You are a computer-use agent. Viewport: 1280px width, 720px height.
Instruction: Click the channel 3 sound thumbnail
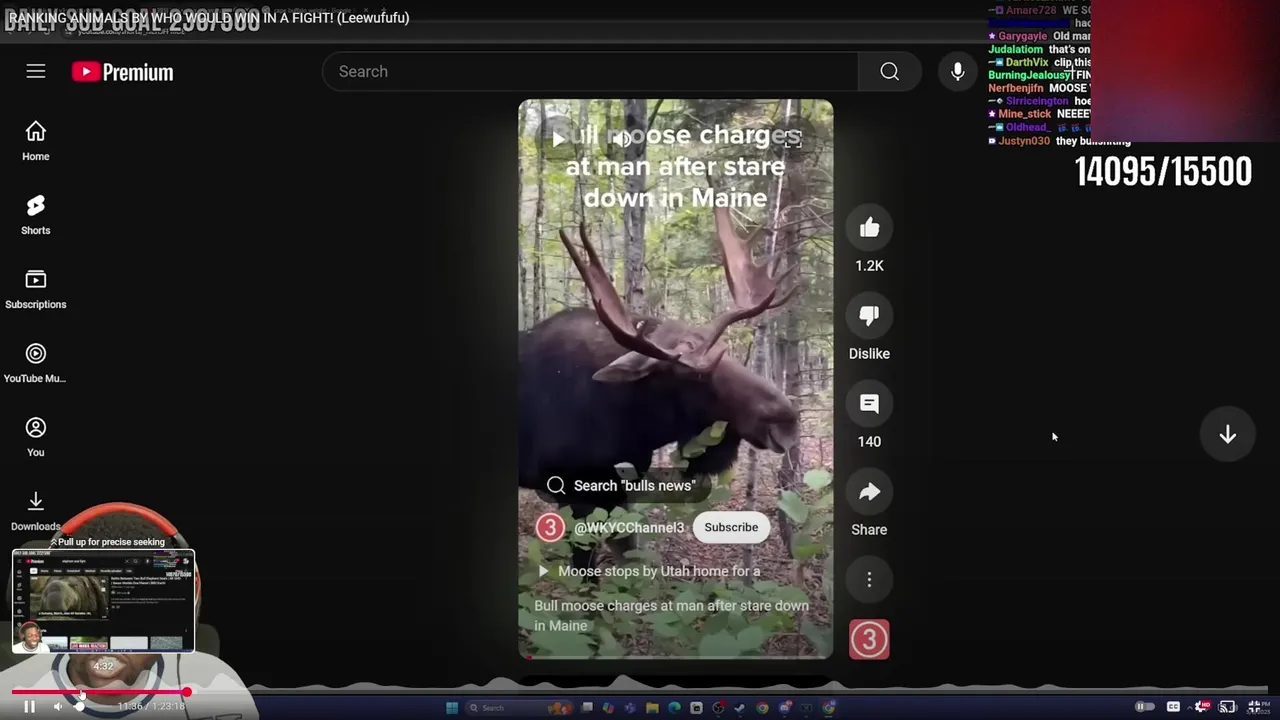coord(869,640)
